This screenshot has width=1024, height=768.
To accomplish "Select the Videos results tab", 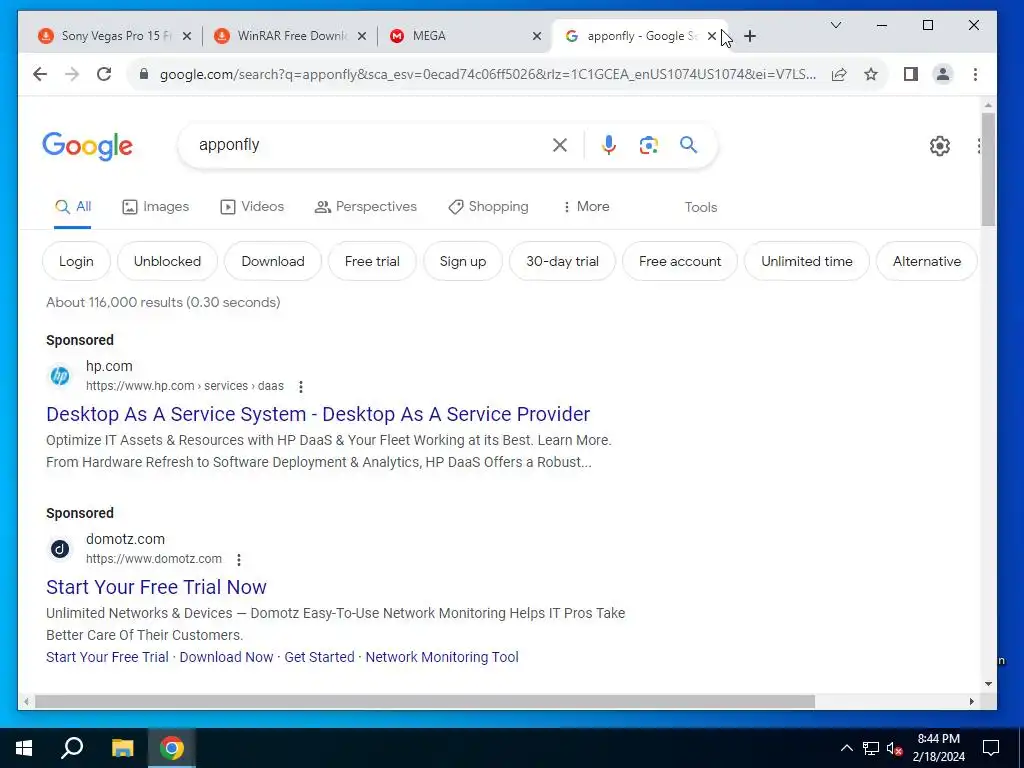I will click(252, 207).
